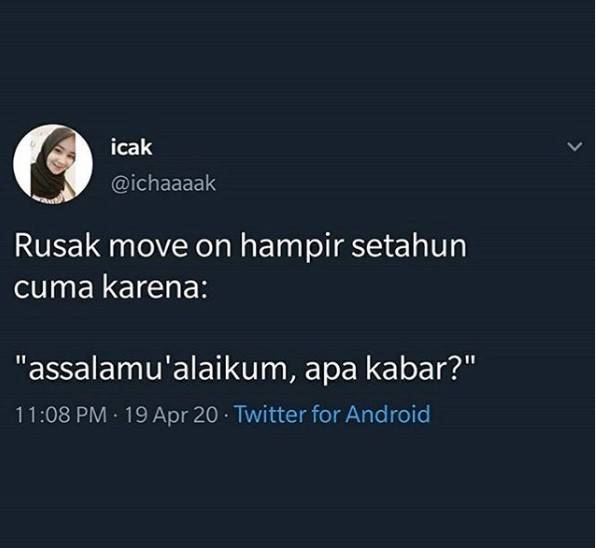
Task: Click the text line cuma karena:
Action: click(x=111, y=287)
